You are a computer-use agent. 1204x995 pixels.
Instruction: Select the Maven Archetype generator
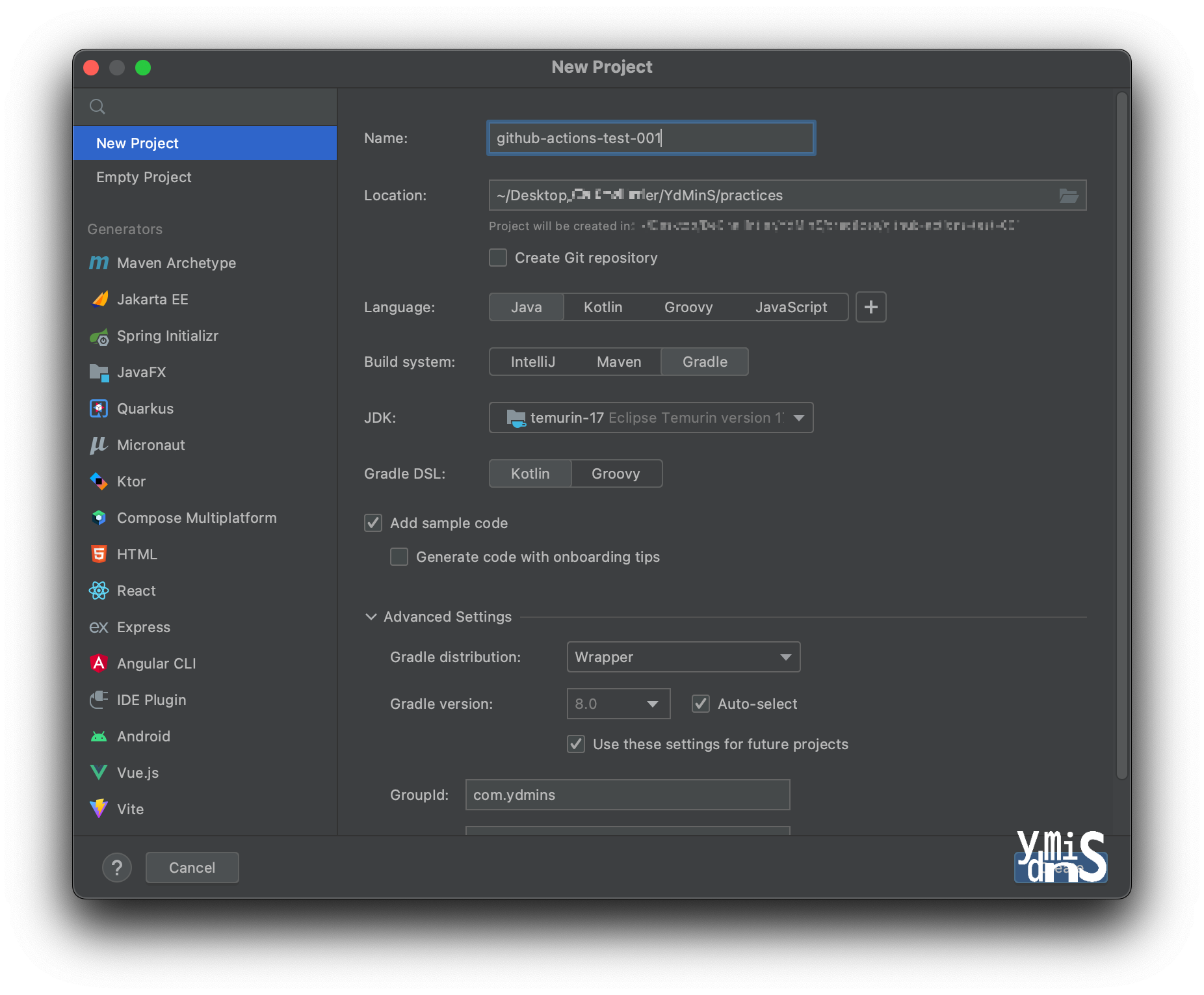tap(176, 263)
